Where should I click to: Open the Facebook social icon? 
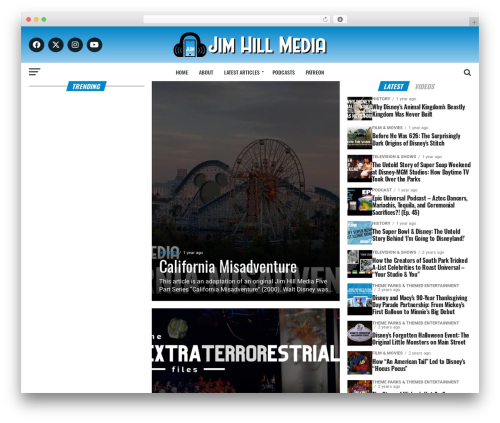click(36, 45)
